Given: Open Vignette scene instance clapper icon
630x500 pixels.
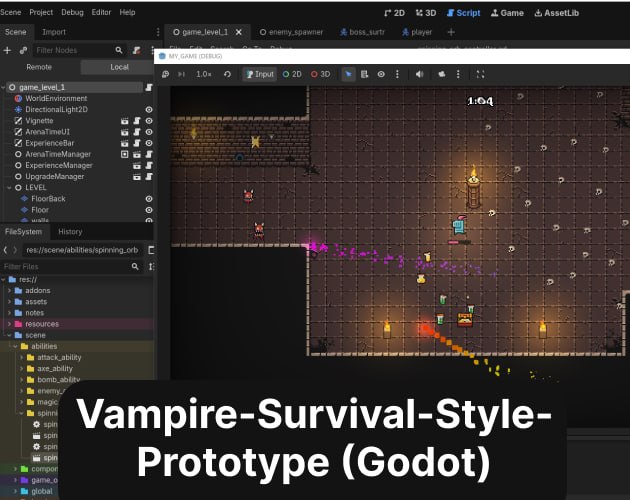Looking at the screenshot, I should (125, 121).
